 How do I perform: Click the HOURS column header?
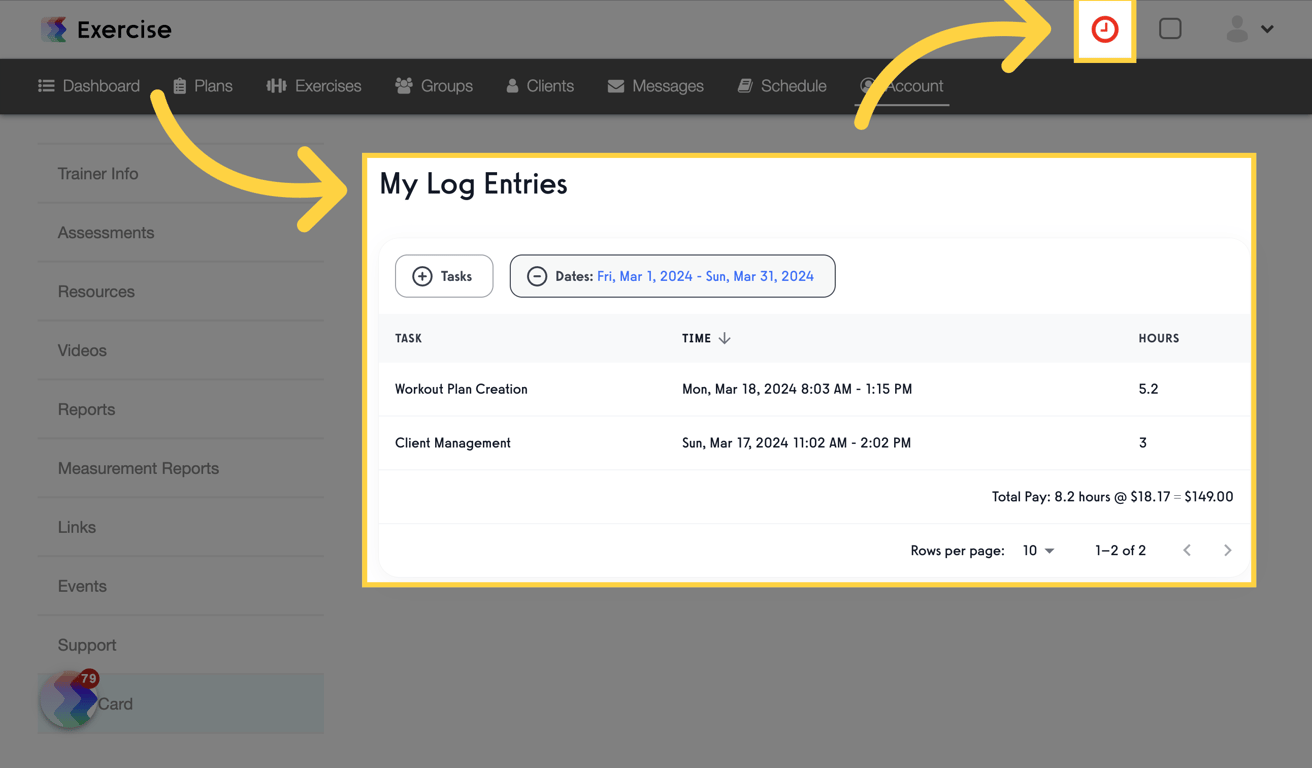[x=1158, y=338]
